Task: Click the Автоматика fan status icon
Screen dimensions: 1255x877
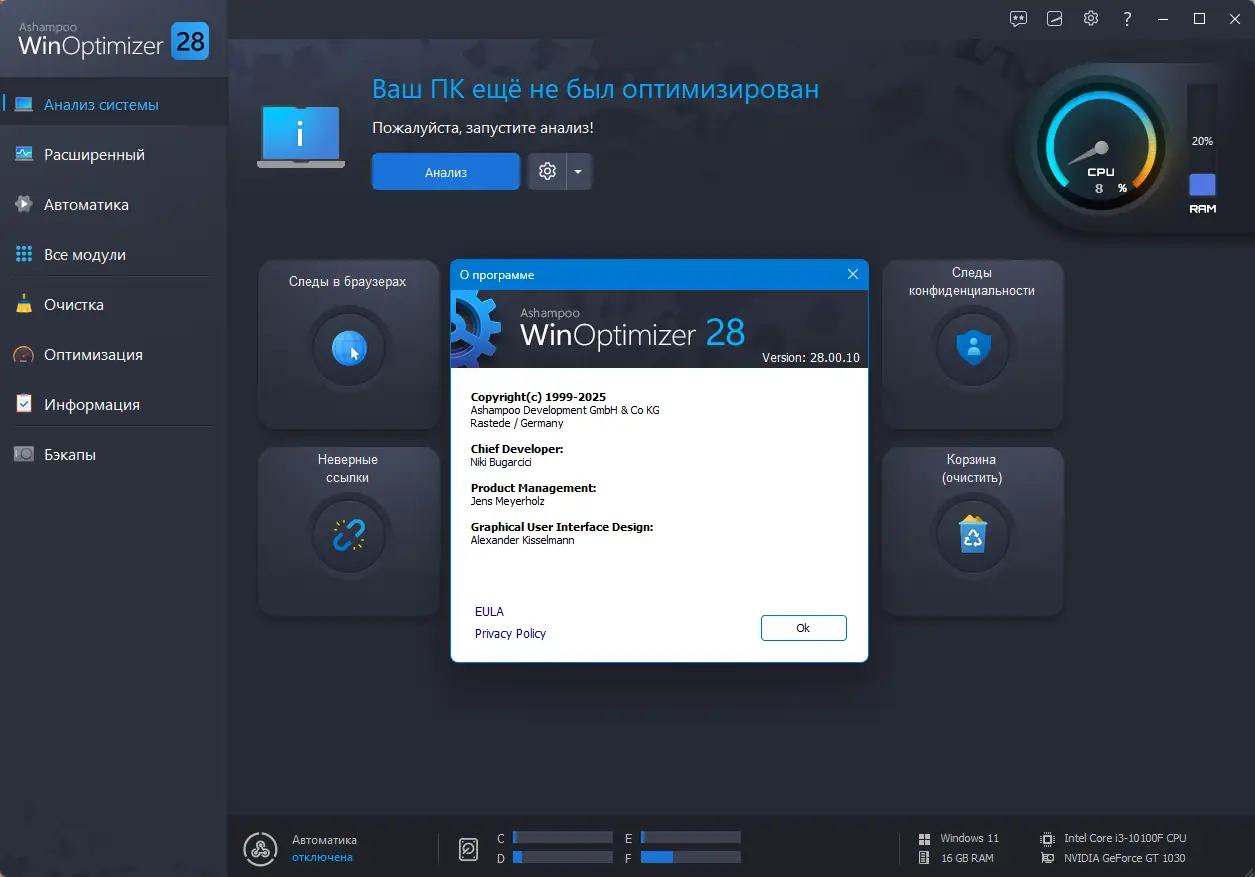Action: pos(260,849)
